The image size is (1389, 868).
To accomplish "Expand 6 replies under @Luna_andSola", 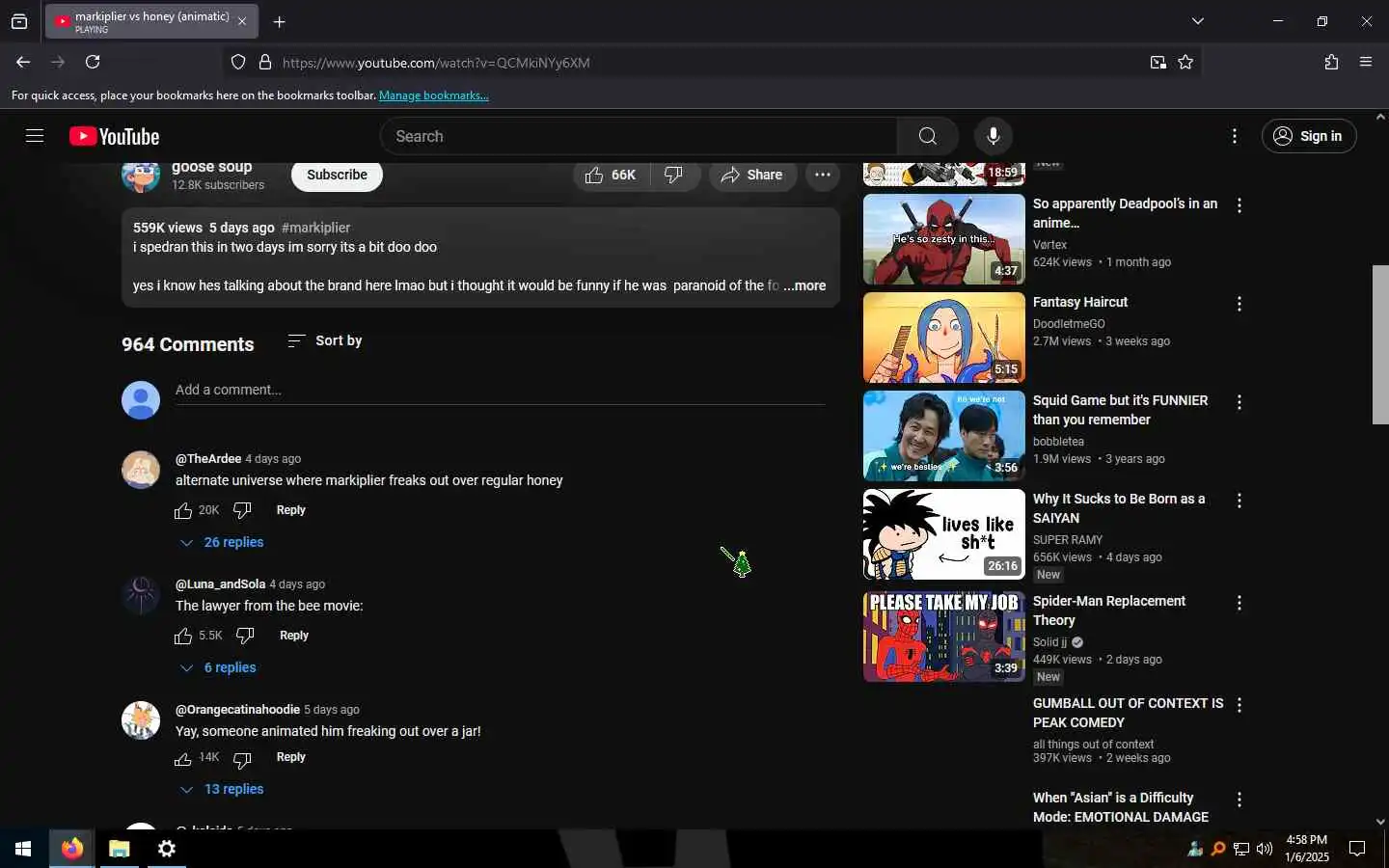I will tap(218, 667).
